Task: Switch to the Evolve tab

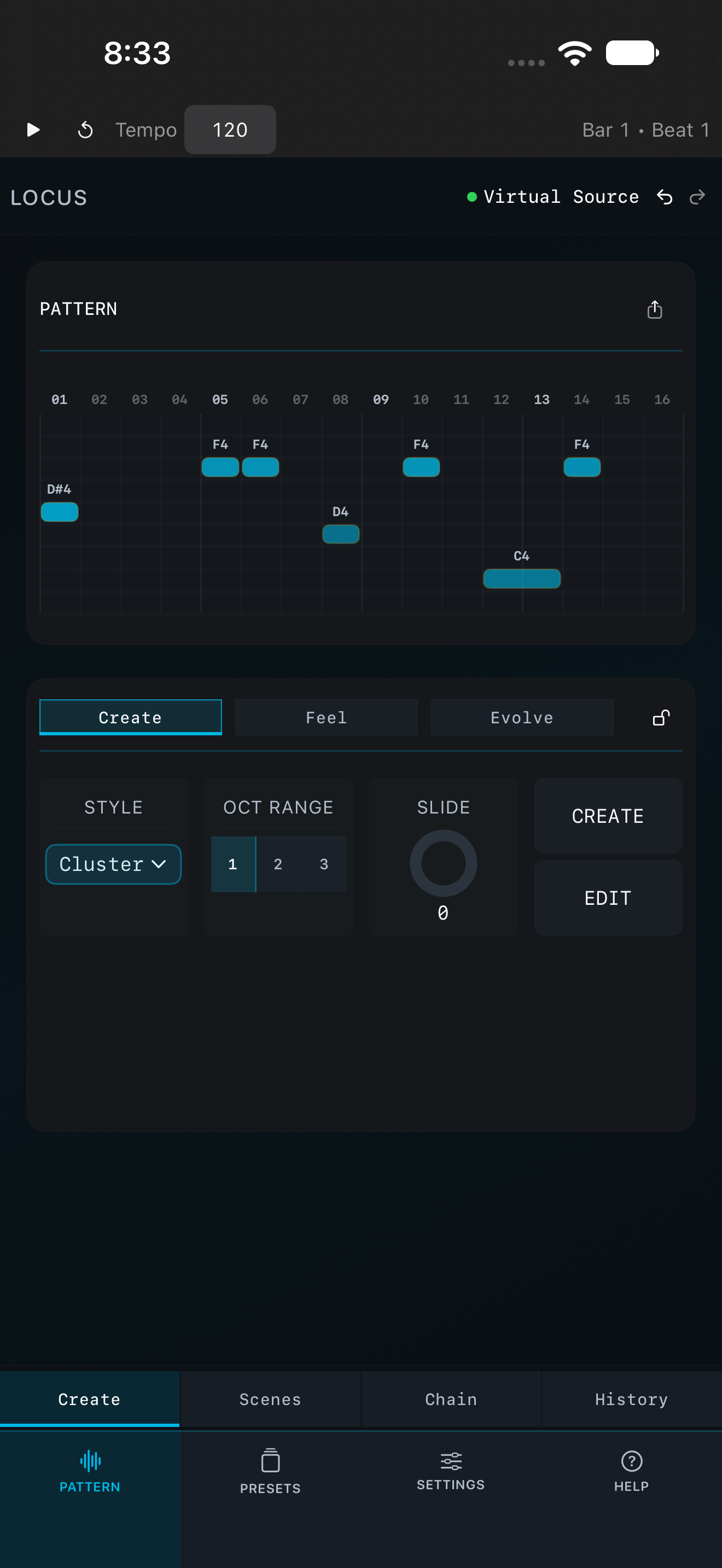Action: 522,718
